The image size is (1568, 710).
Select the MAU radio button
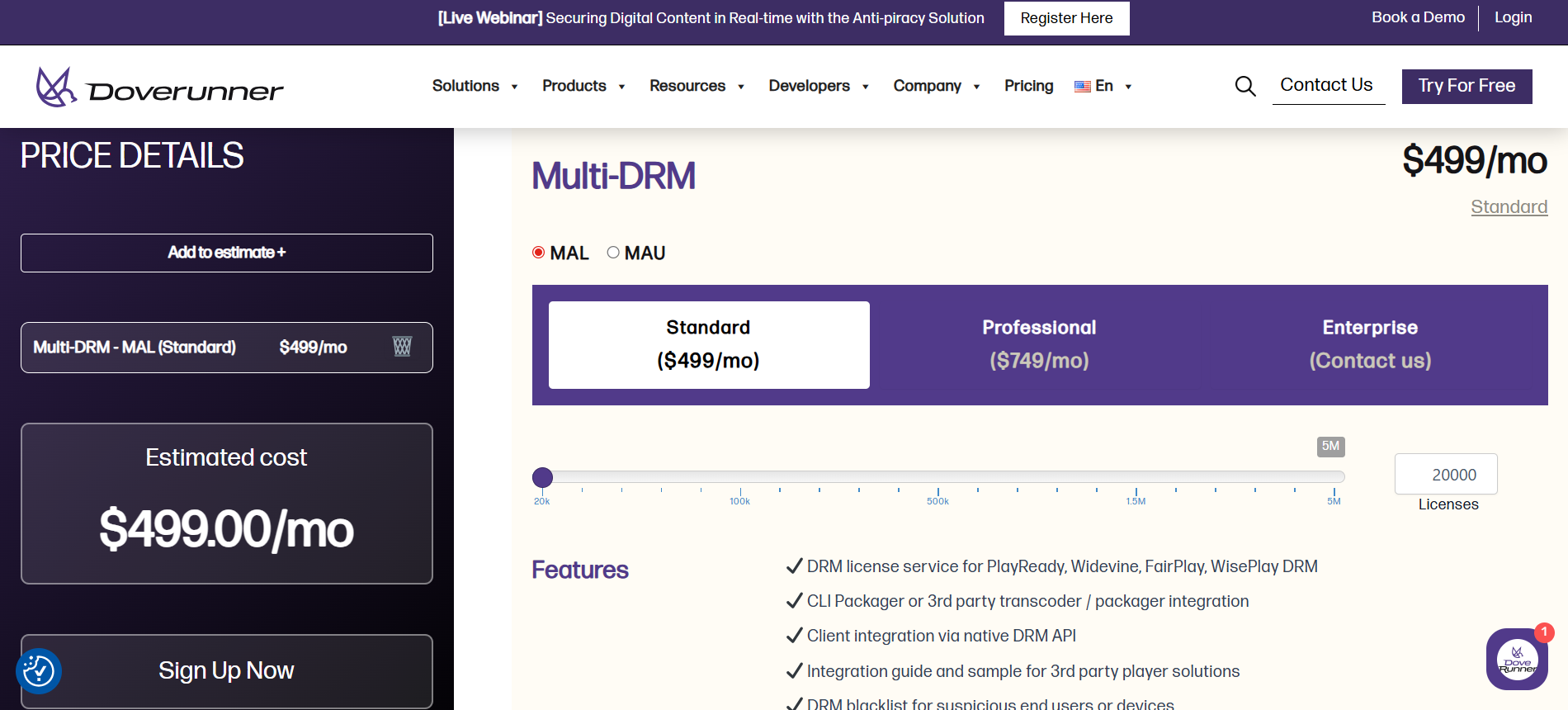[613, 253]
